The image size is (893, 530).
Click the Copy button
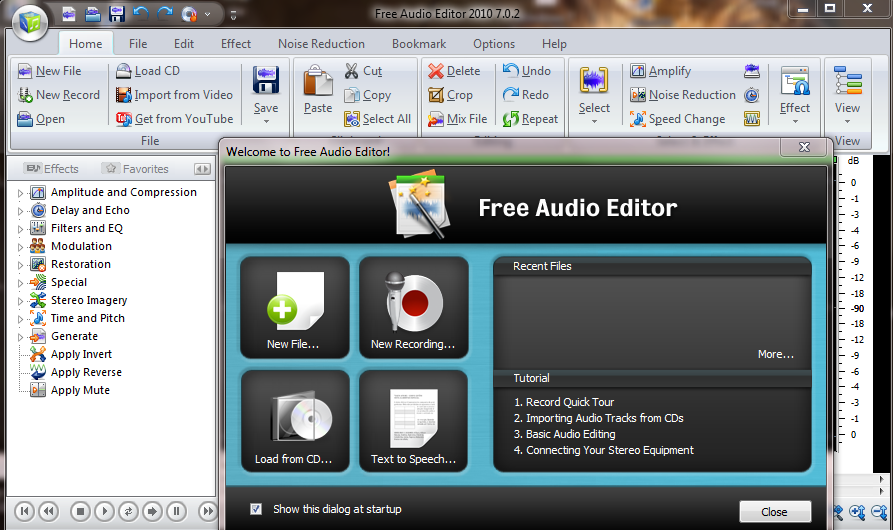coord(368,95)
